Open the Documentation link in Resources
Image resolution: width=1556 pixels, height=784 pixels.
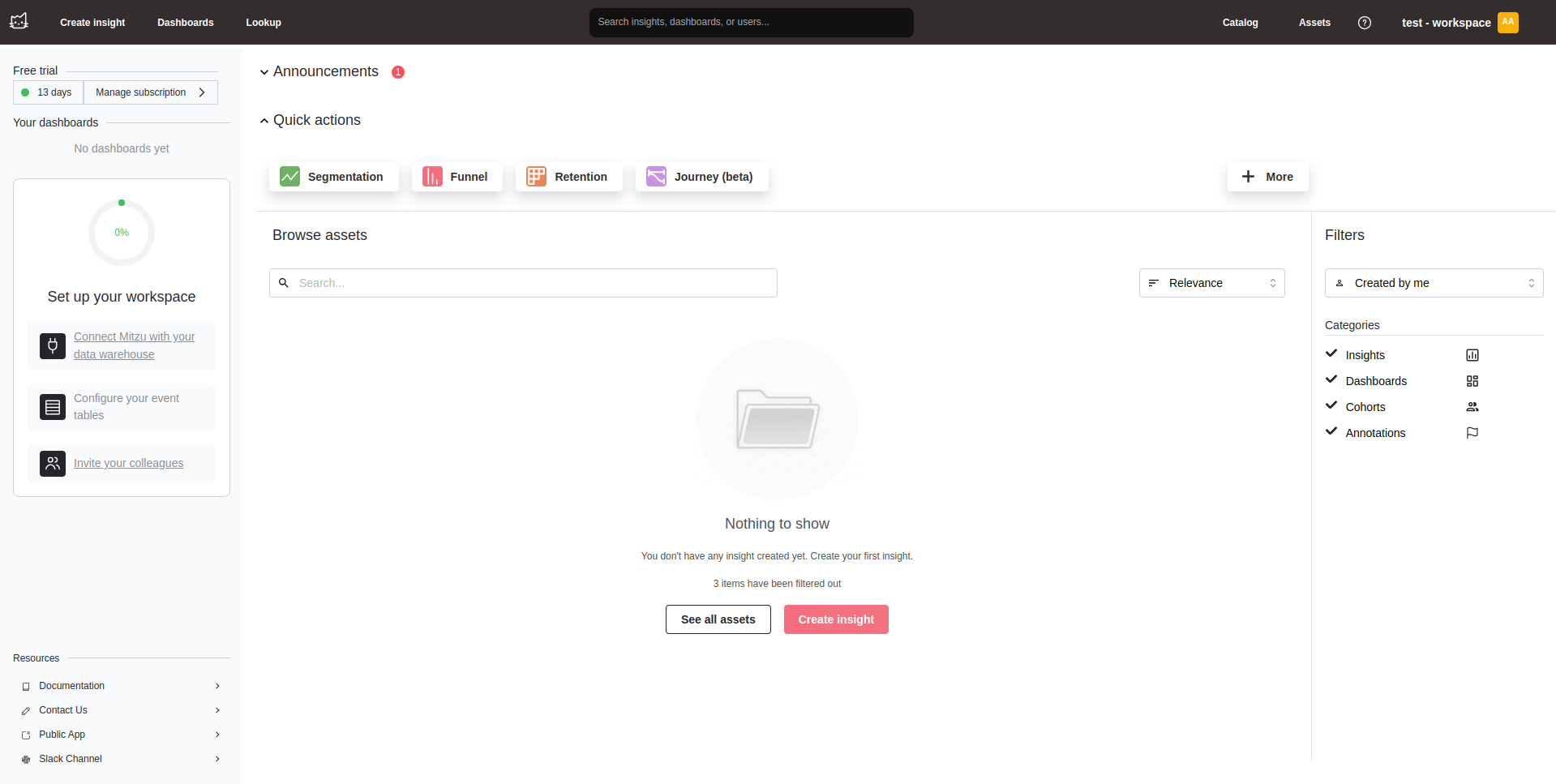pyautogui.click(x=71, y=685)
